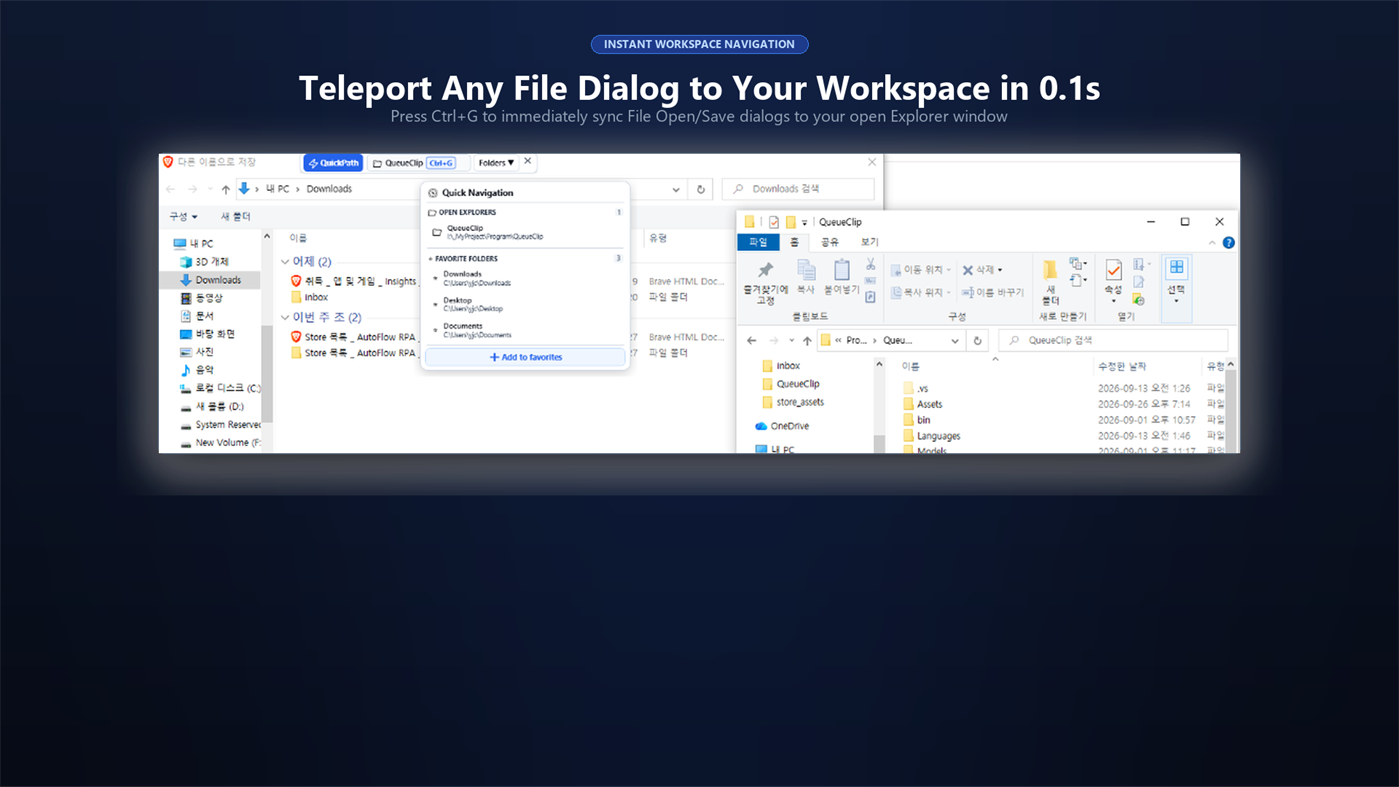1399x787 pixels.
Task: Open the 파일 tab in QueueClip Explorer
Action: [758, 242]
